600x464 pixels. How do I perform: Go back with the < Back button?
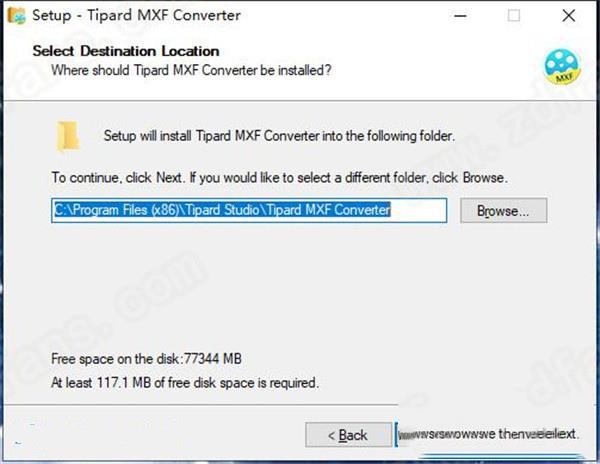[348, 435]
